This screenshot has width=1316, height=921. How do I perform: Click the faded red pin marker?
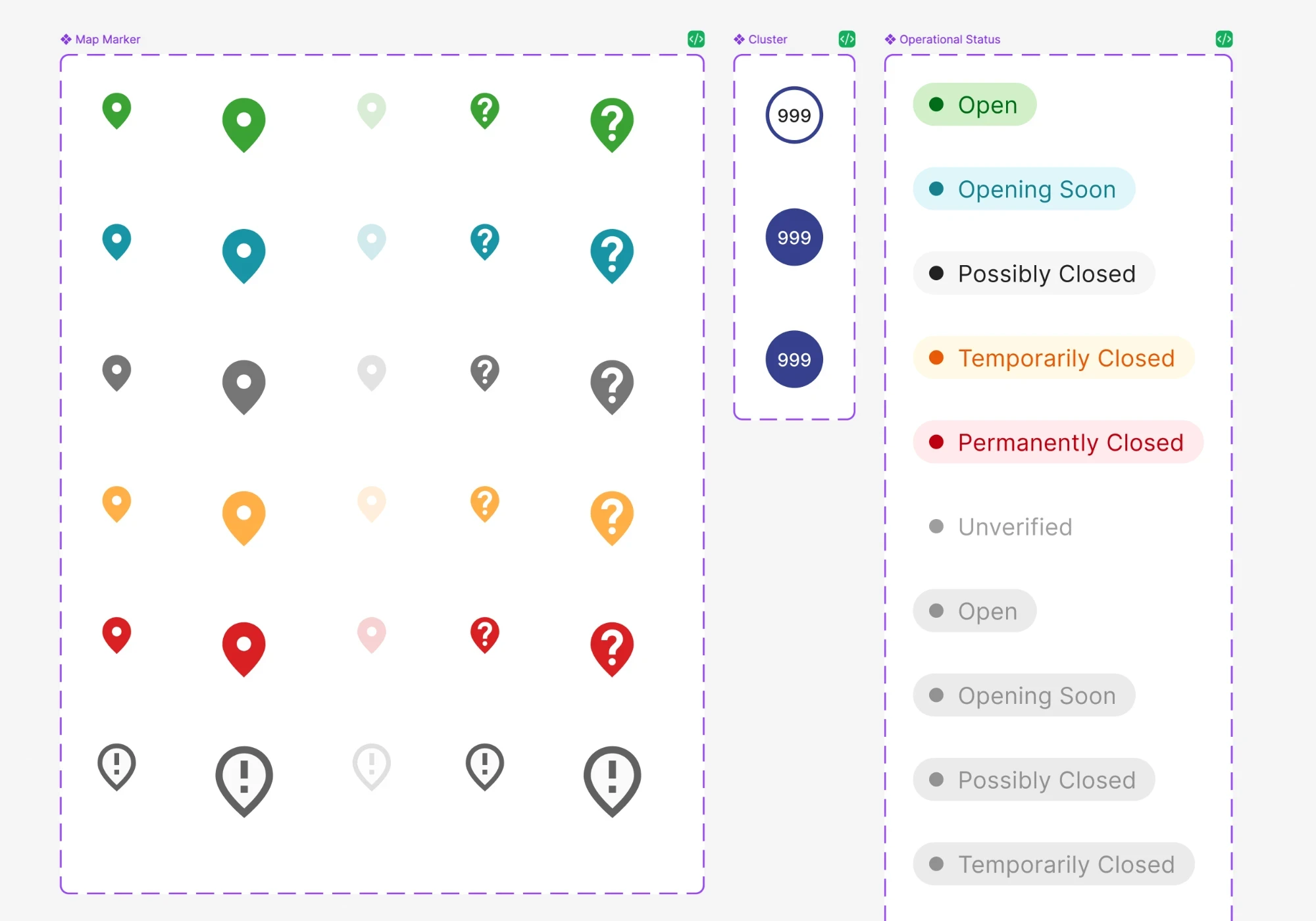point(372,635)
